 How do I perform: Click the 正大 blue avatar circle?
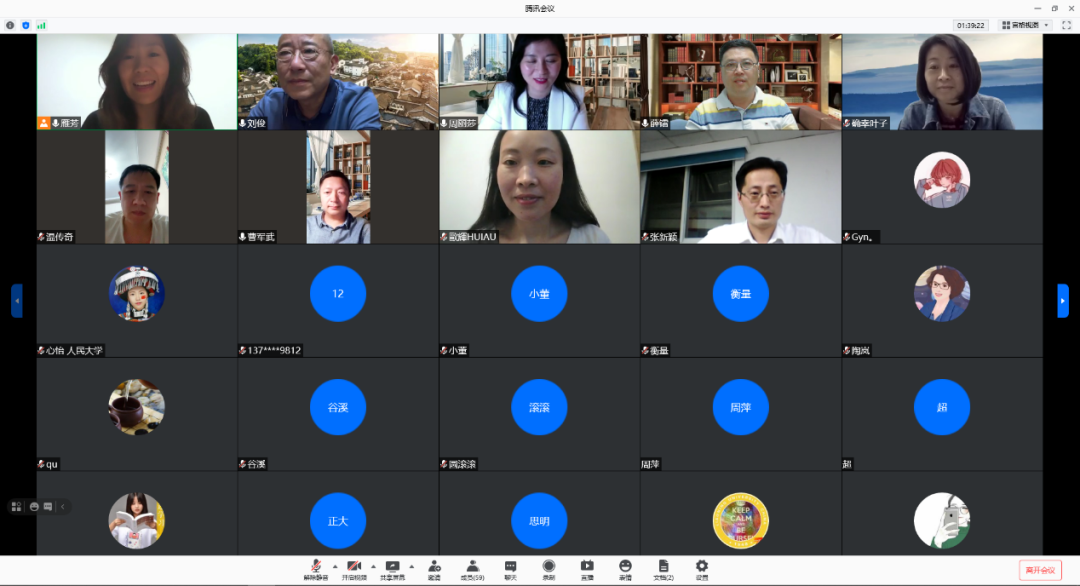coord(338,521)
